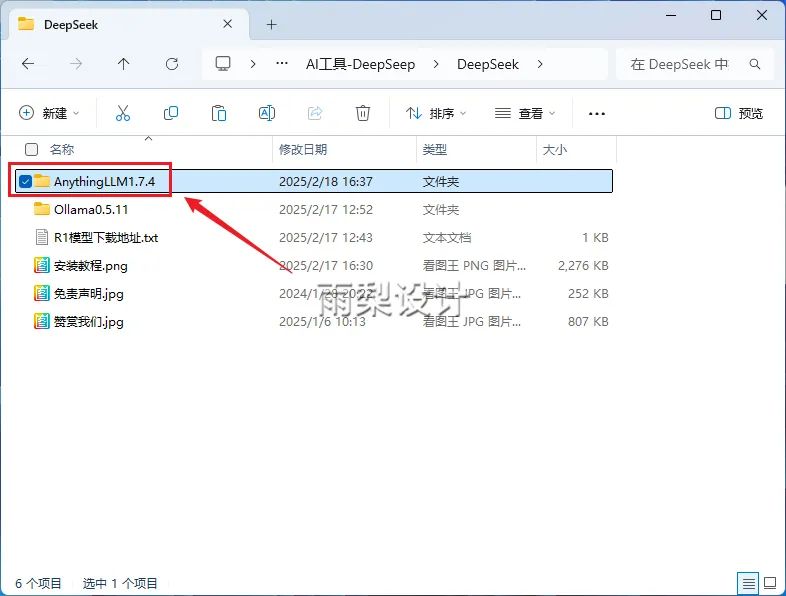
Task: Click the R1模型下载地址.txt file icon
Action: 42,237
